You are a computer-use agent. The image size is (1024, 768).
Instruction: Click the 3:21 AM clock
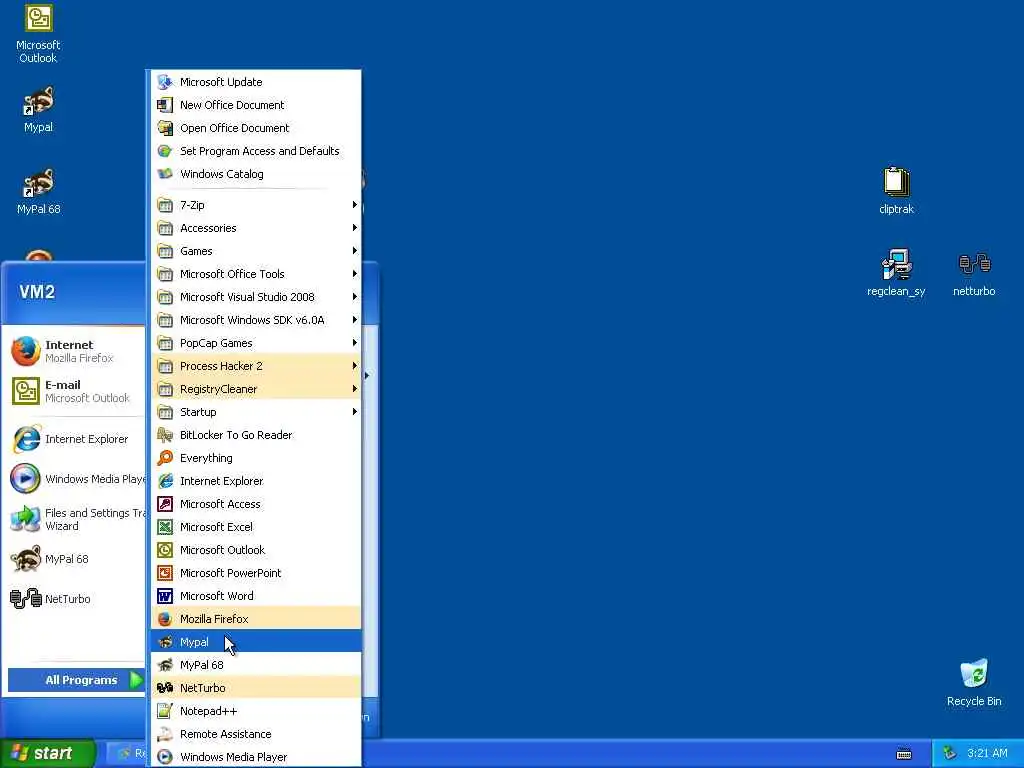click(x=987, y=753)
